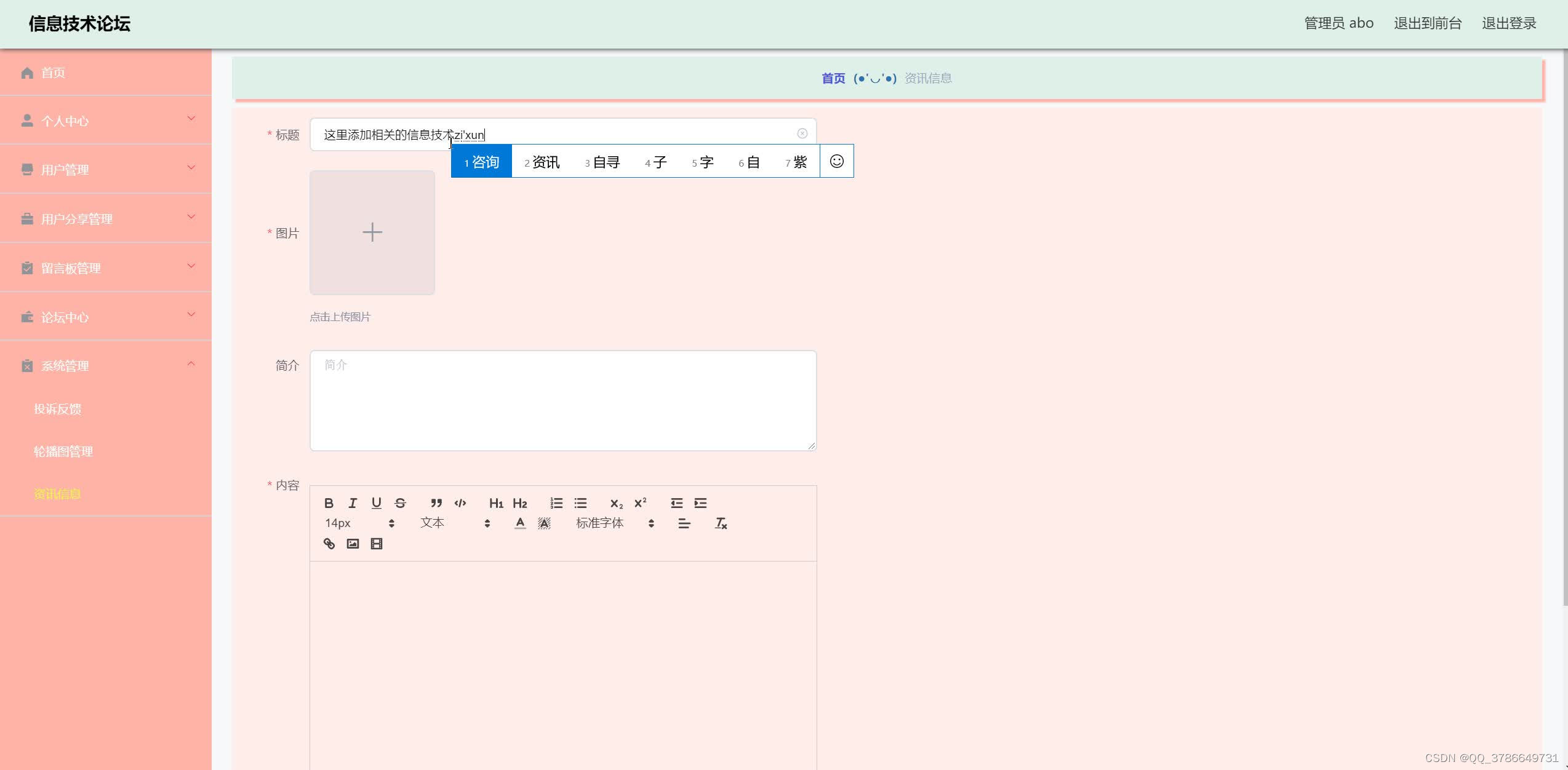Click 退出登录 in header
The width and height of the screenshot is (1568, 770).
tap(1509, 23)
